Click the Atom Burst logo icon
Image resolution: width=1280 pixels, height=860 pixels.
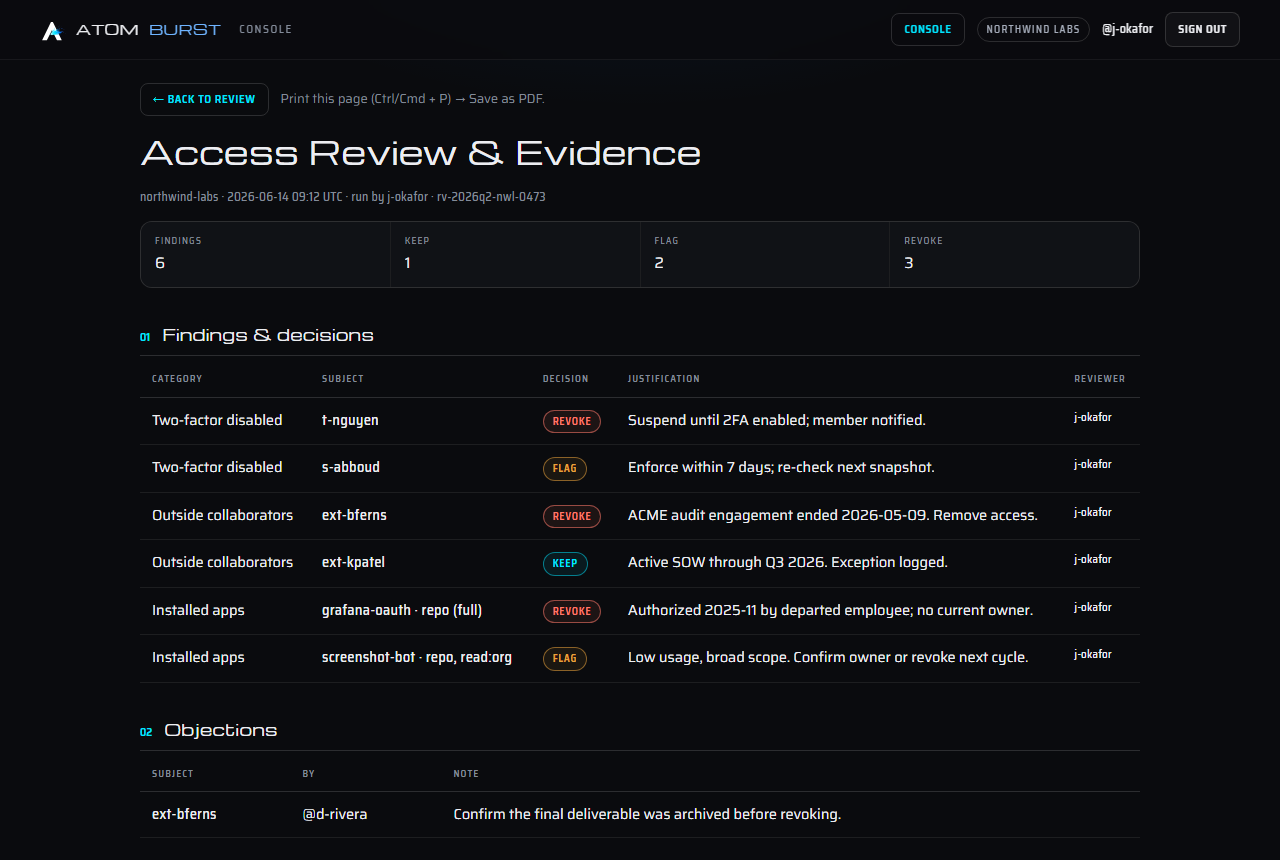[52, 30]
